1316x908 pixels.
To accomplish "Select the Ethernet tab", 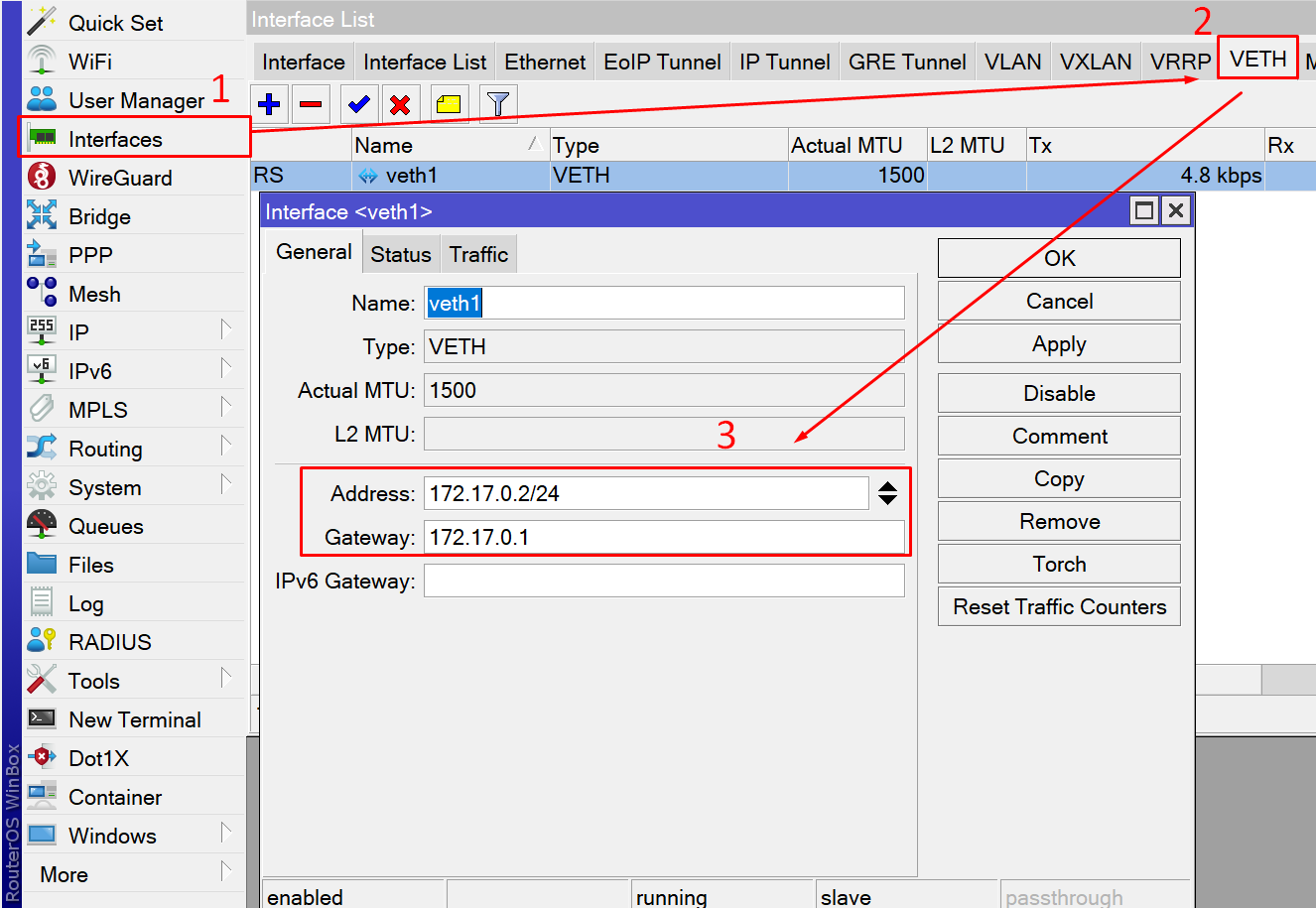I will 545,62.
